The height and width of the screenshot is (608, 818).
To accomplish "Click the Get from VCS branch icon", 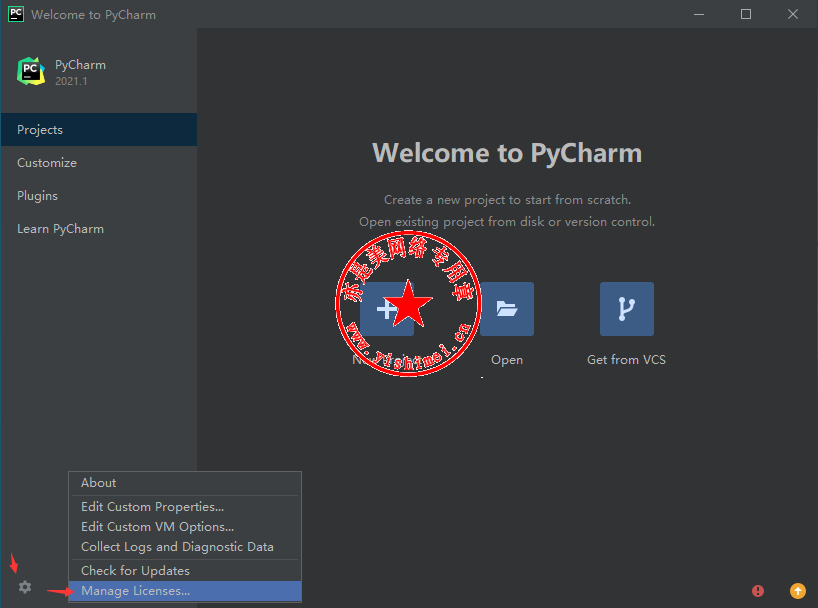I will (627, 309).
